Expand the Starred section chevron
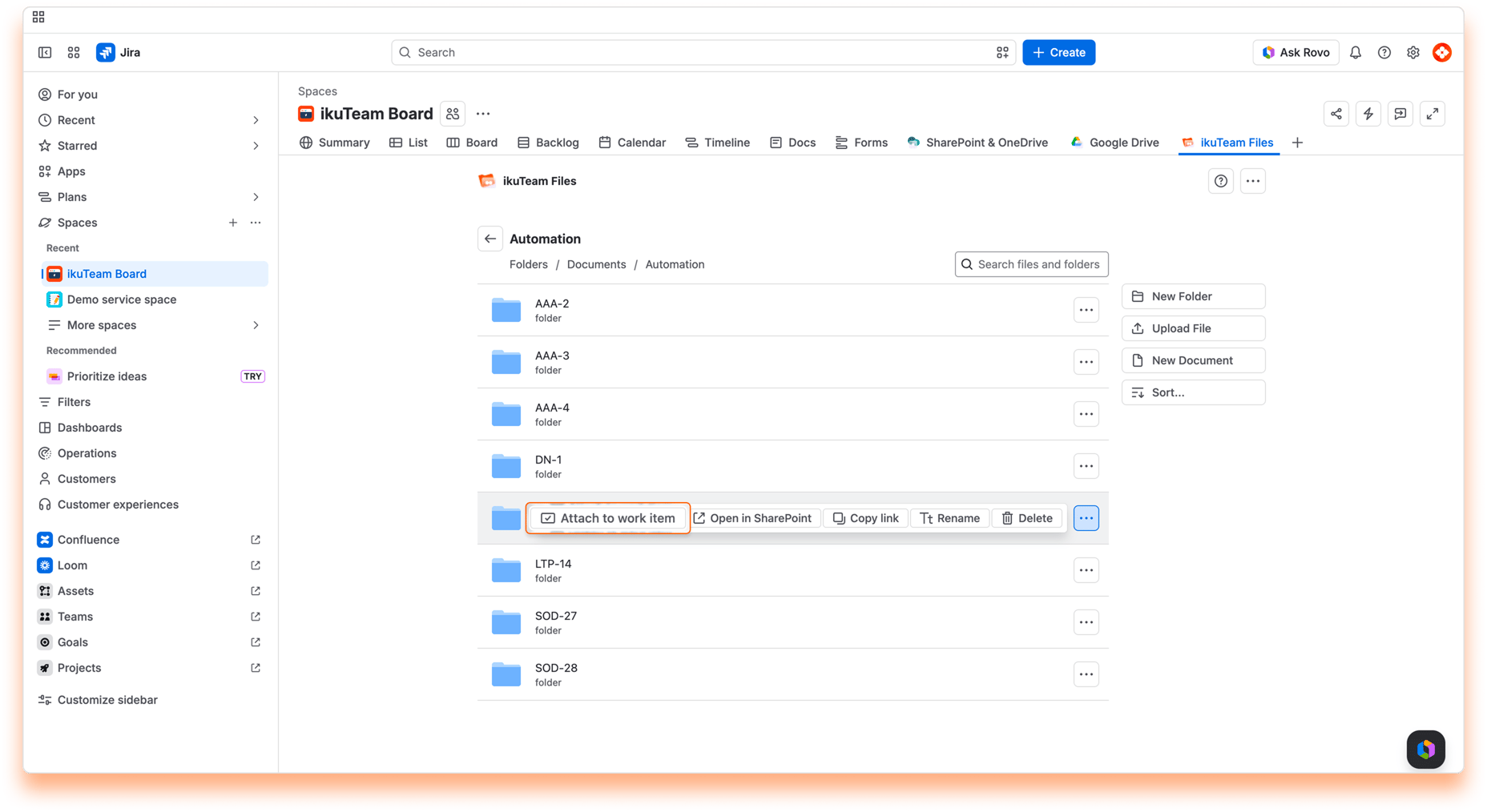 click(256, 146)
